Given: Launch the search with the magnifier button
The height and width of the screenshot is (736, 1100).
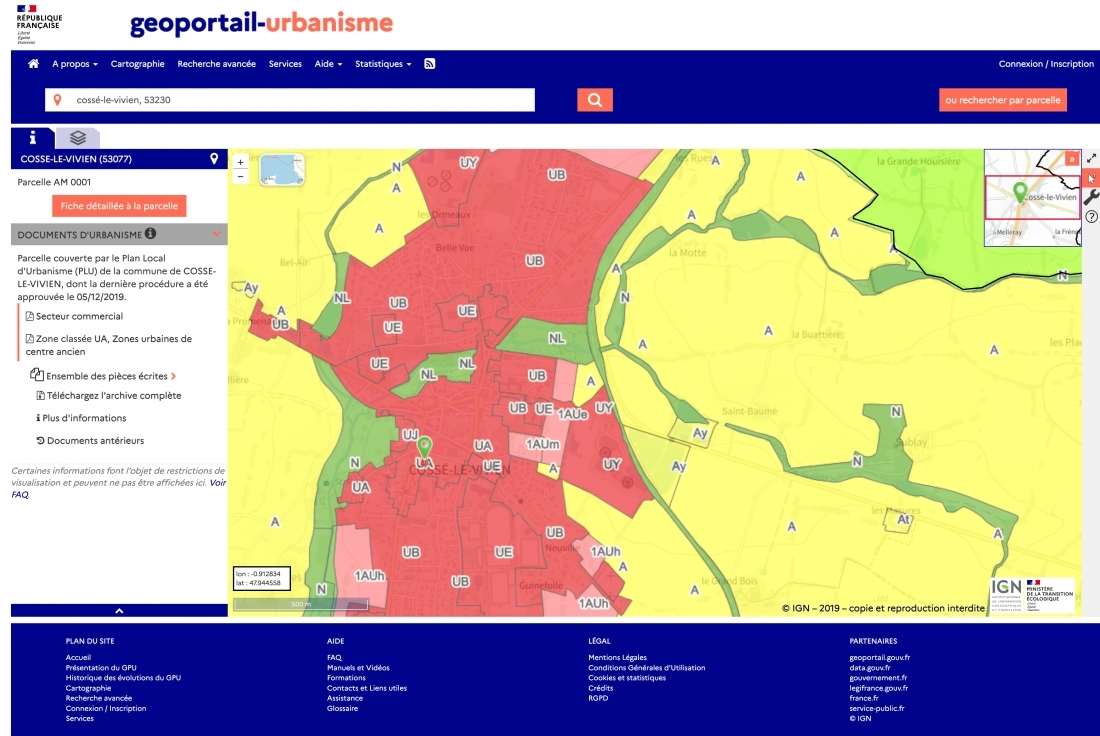Looking at the screenshot, I should pos(594,99).
